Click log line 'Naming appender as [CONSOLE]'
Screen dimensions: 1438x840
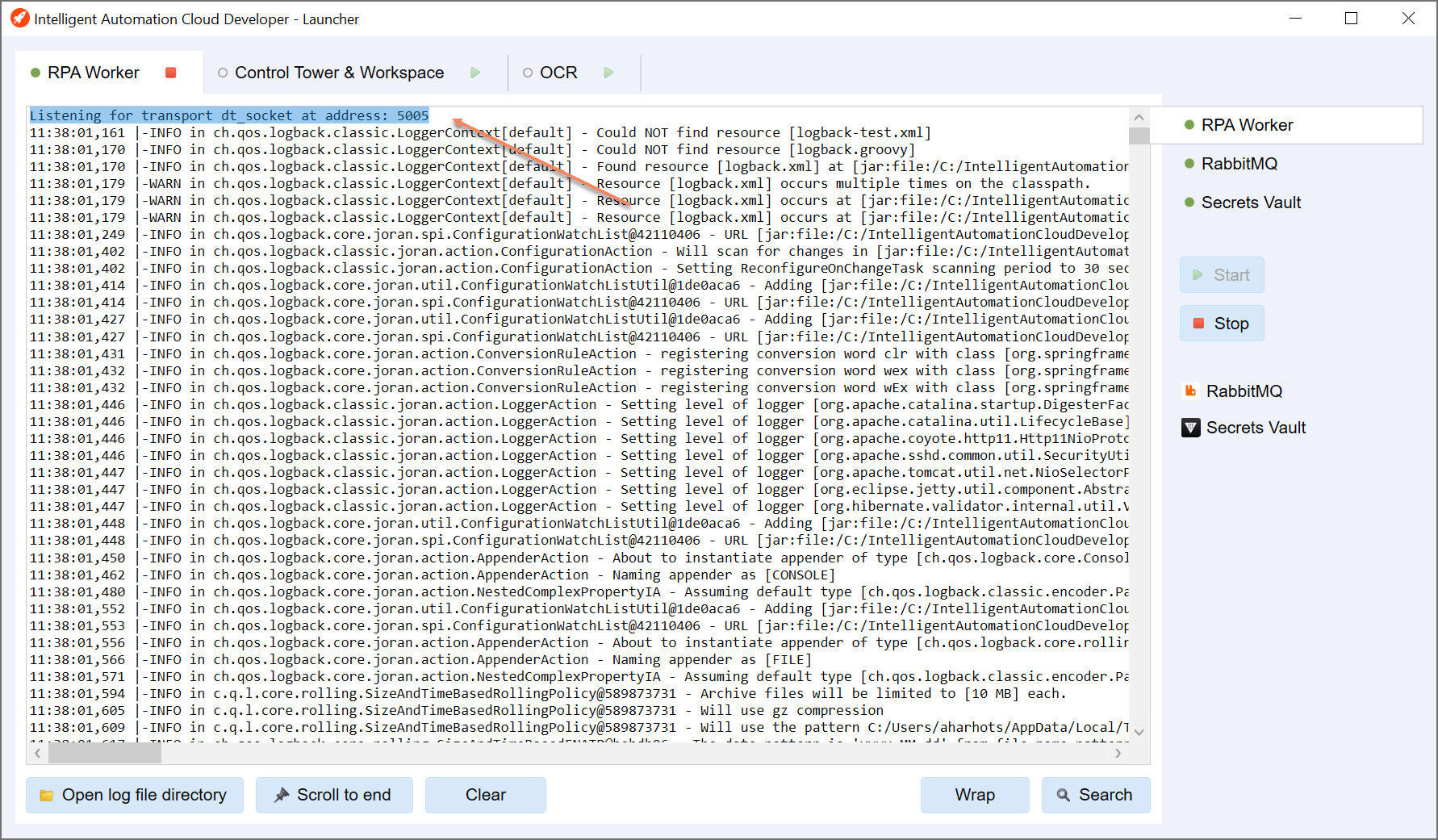433,575
